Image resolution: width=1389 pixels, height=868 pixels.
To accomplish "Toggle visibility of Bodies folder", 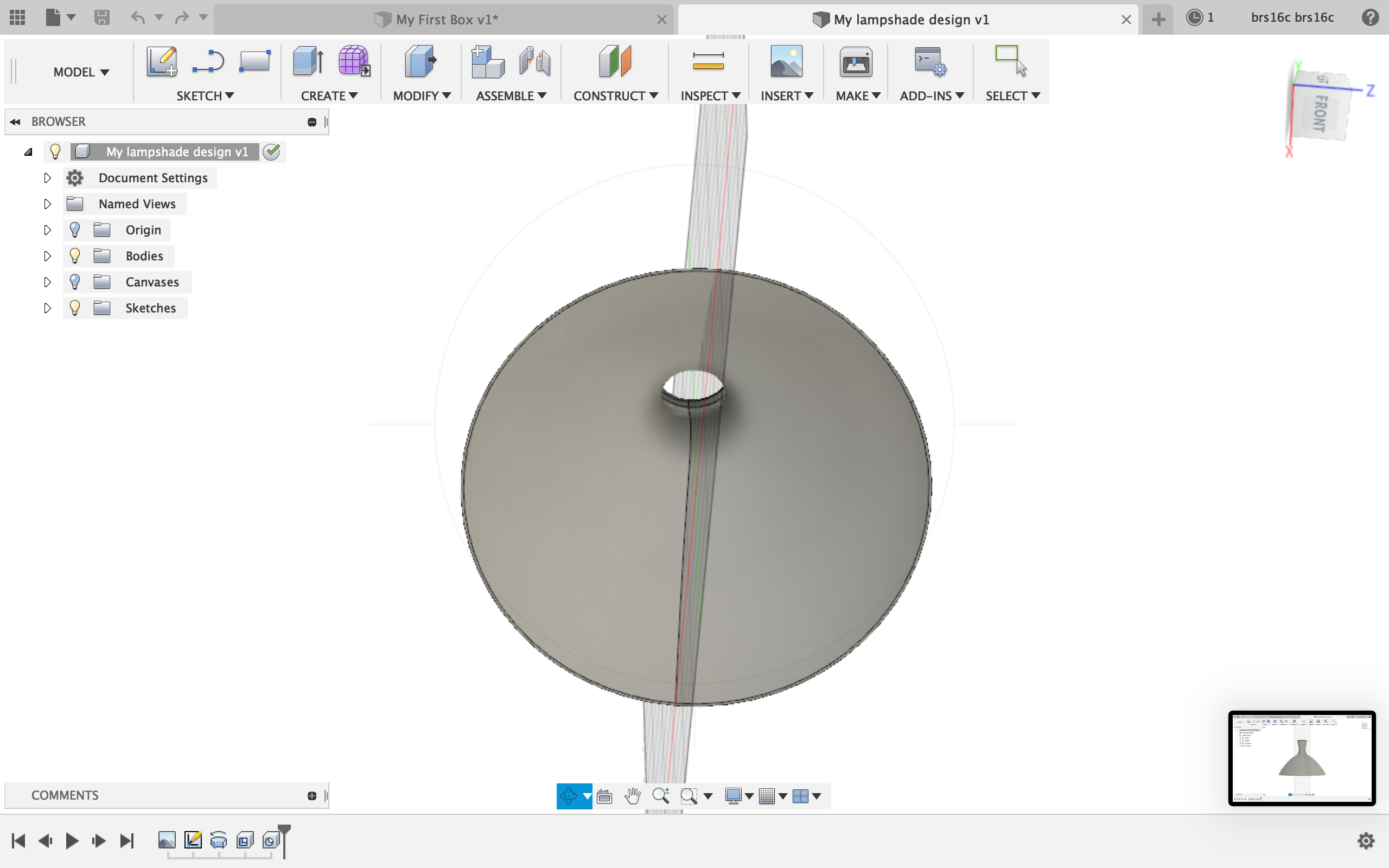I will click(75, 256).
